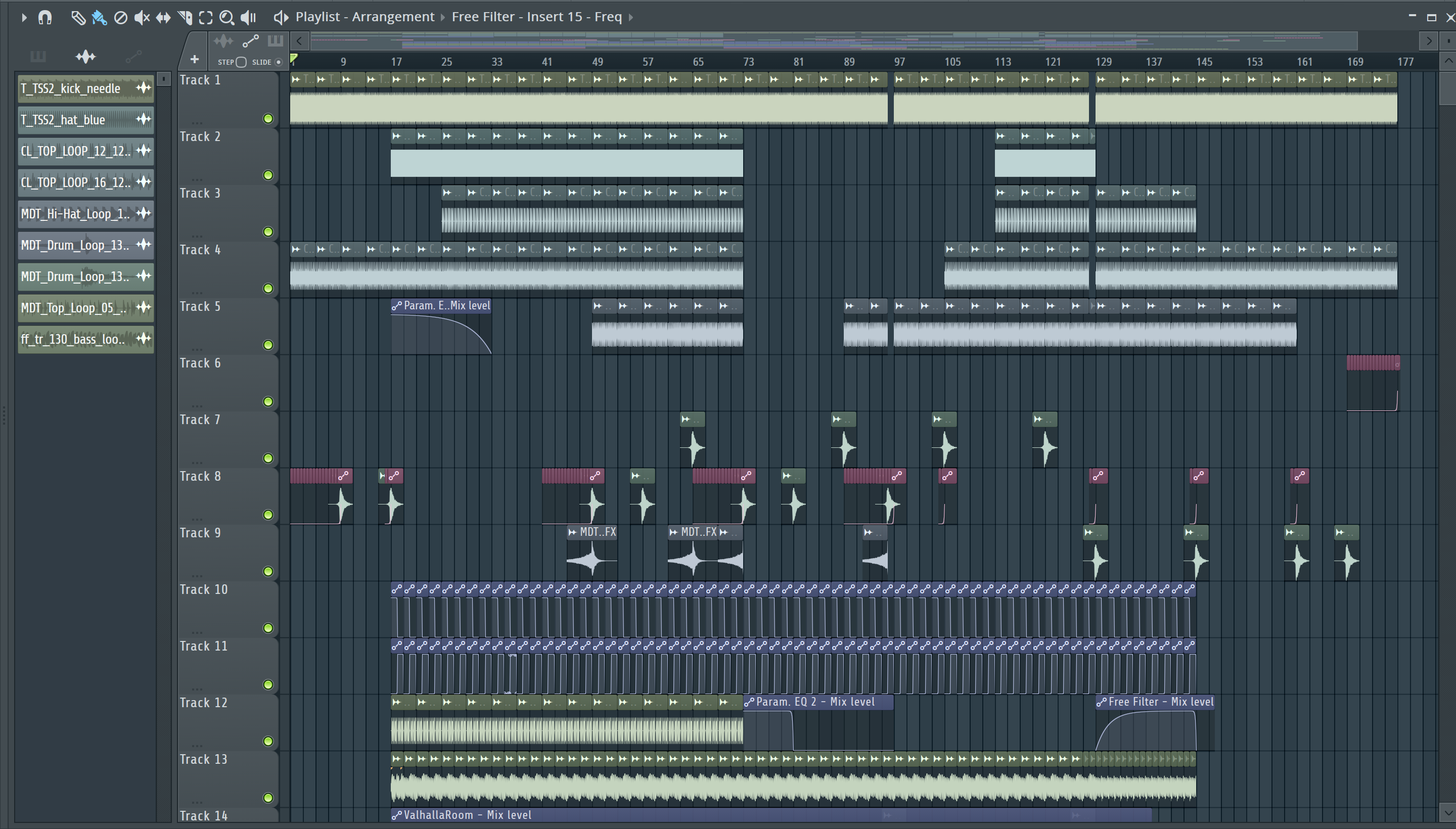Mute Track 2 using green LED

(x=267, y=175)
